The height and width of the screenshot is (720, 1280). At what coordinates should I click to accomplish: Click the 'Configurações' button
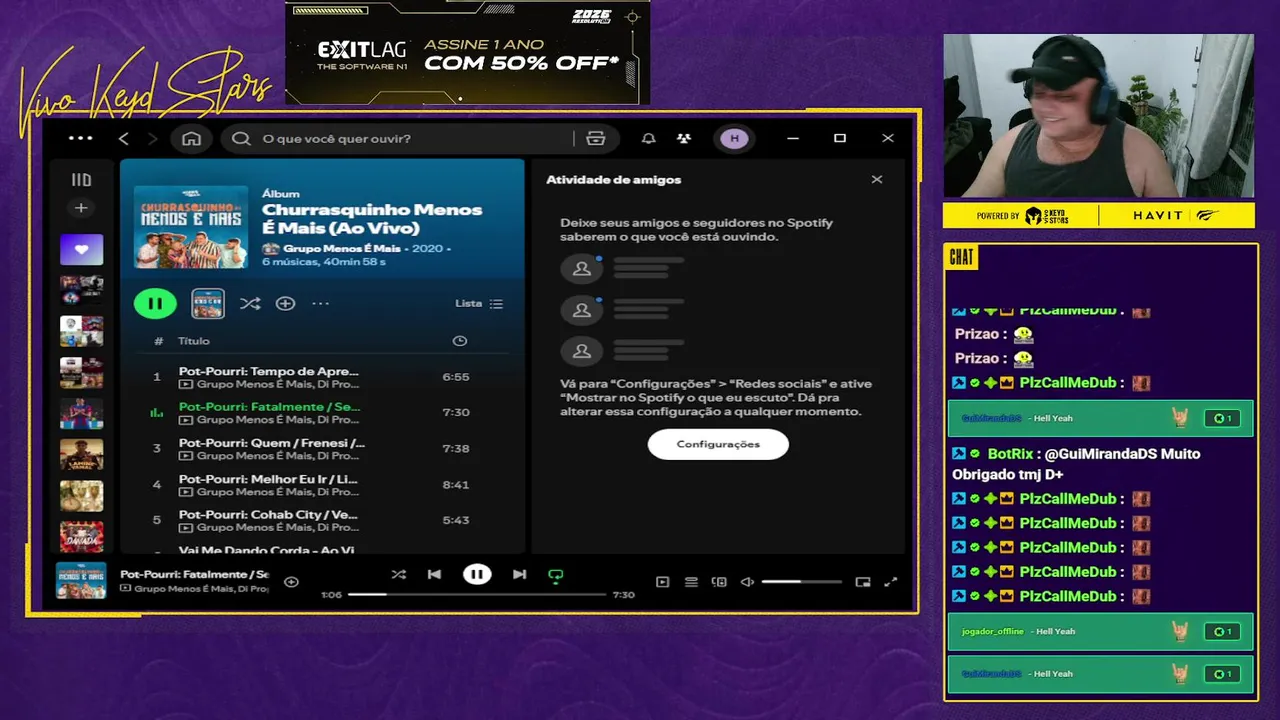coord(718,444)
